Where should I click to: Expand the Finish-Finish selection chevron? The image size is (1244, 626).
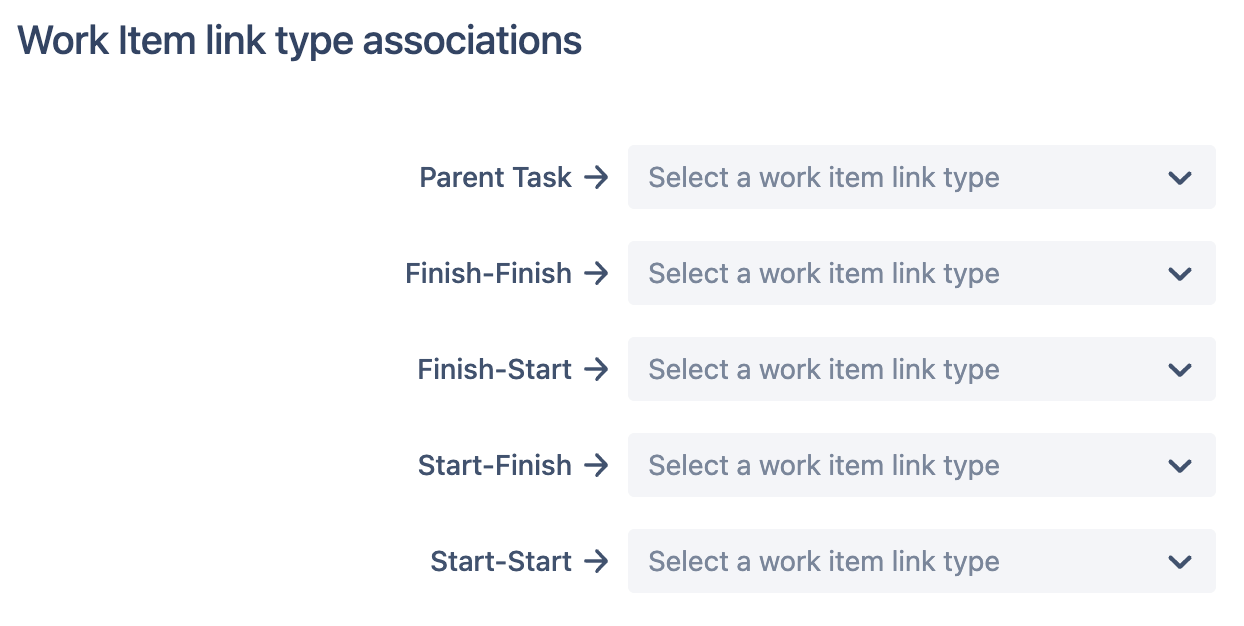coord(1180,273)
